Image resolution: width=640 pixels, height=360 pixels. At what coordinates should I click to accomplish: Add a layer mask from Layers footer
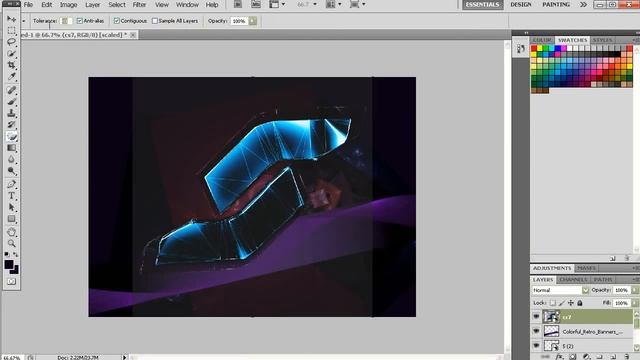pyautogui.click(x=573, y=357)
